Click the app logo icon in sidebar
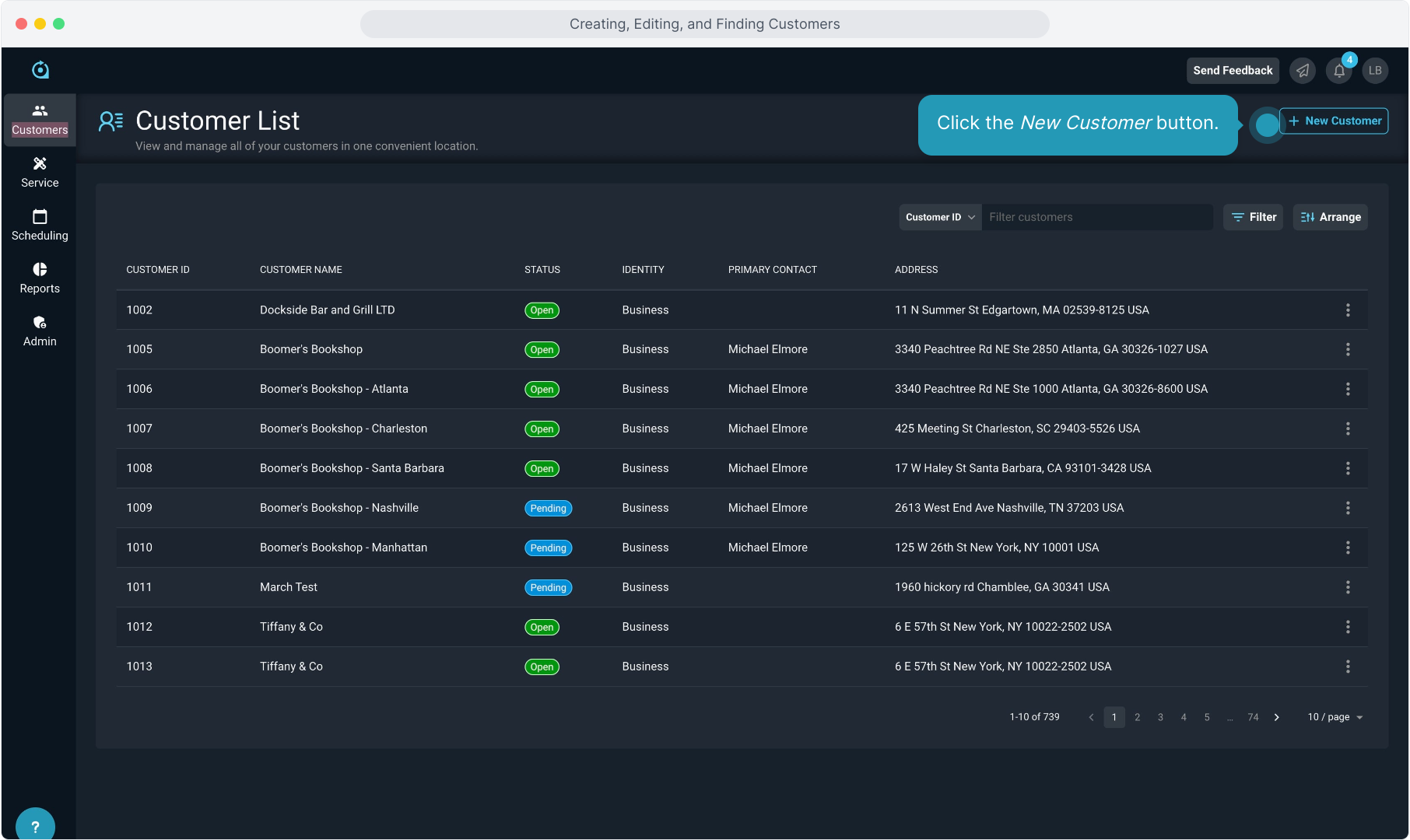Screen dimensions: 1410x840 click(x=40, y=70)
